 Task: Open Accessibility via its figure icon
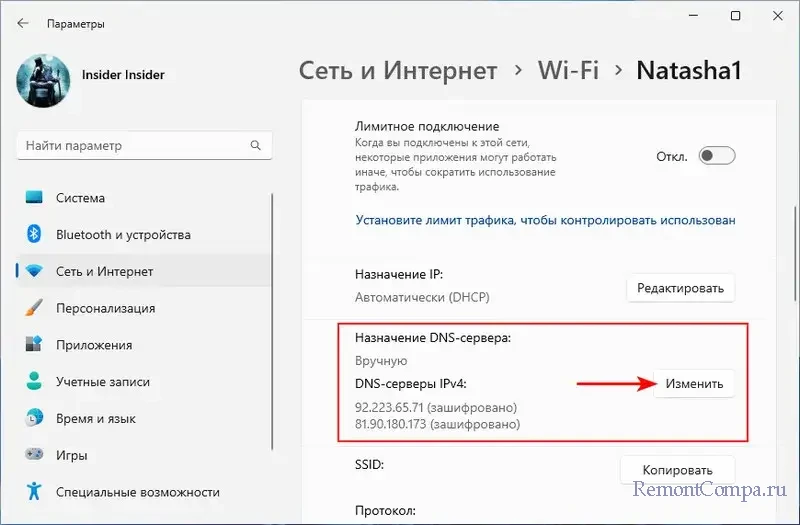pyautogui.click(x=35, y=492)
